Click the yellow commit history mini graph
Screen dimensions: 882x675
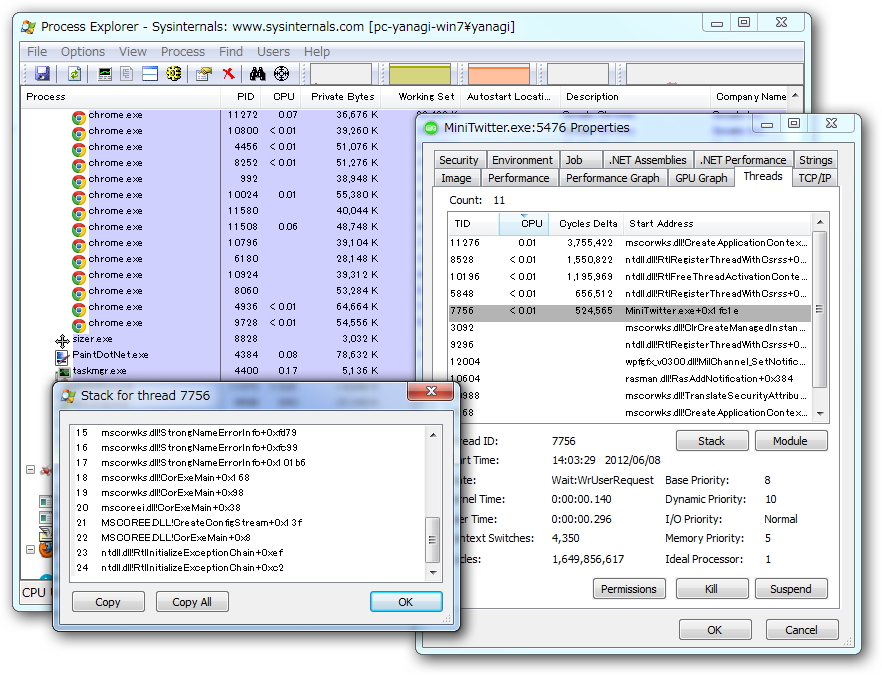click(x=420, y=74)
